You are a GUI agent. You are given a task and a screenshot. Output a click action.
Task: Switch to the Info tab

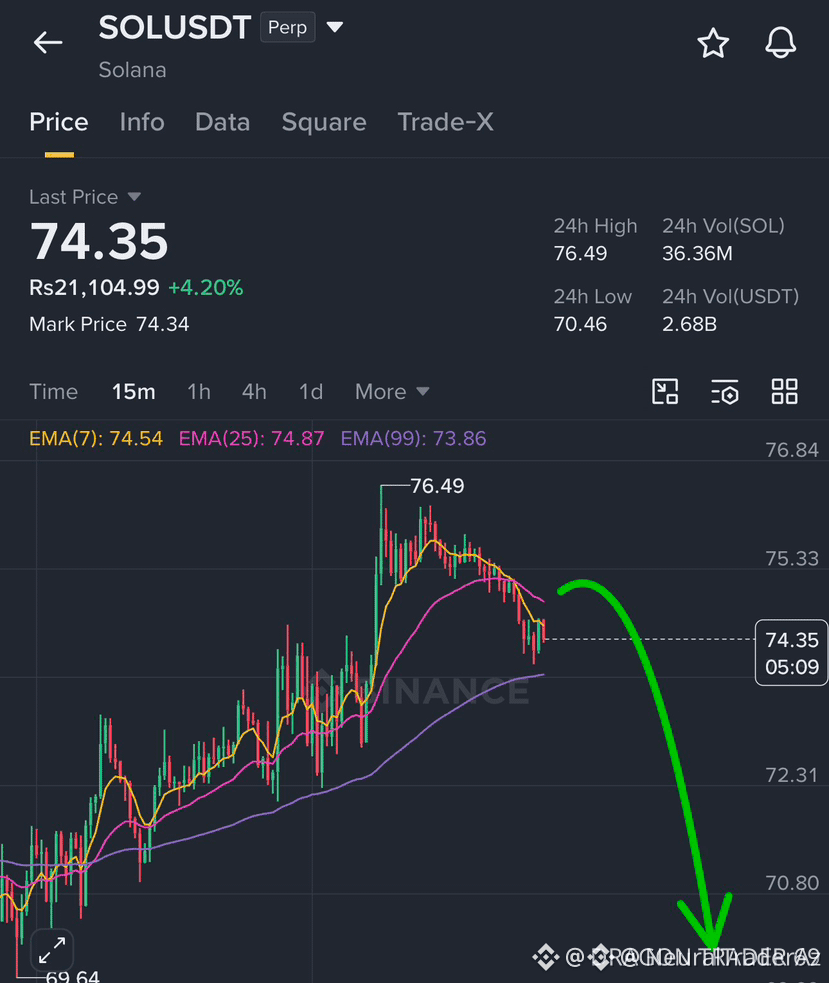click(142, 122)
